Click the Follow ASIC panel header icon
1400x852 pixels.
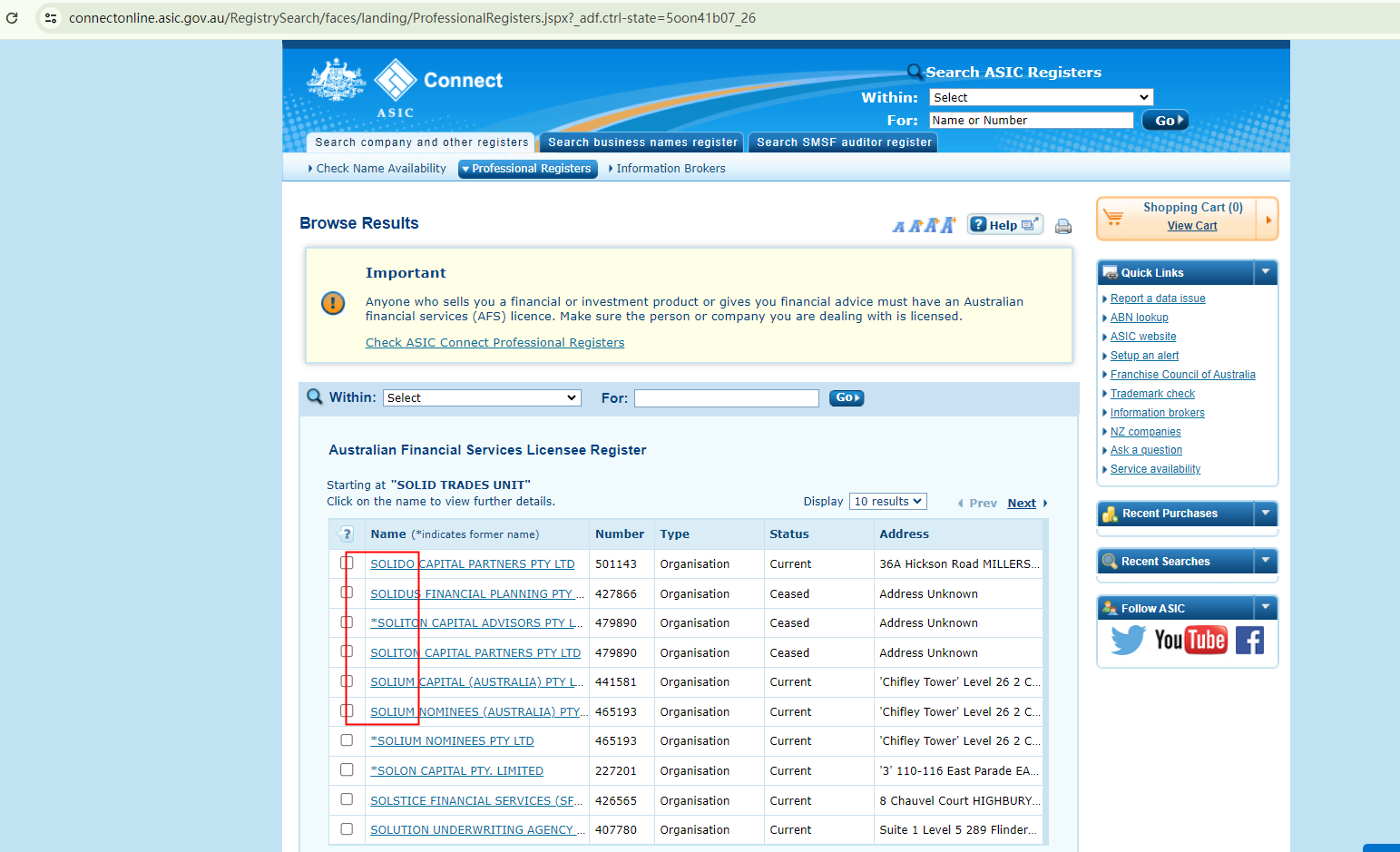click(x=1110, y=608)
